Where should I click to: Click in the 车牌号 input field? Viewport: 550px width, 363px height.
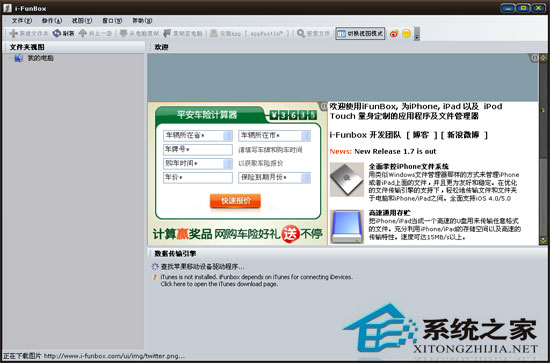point(197,149)
